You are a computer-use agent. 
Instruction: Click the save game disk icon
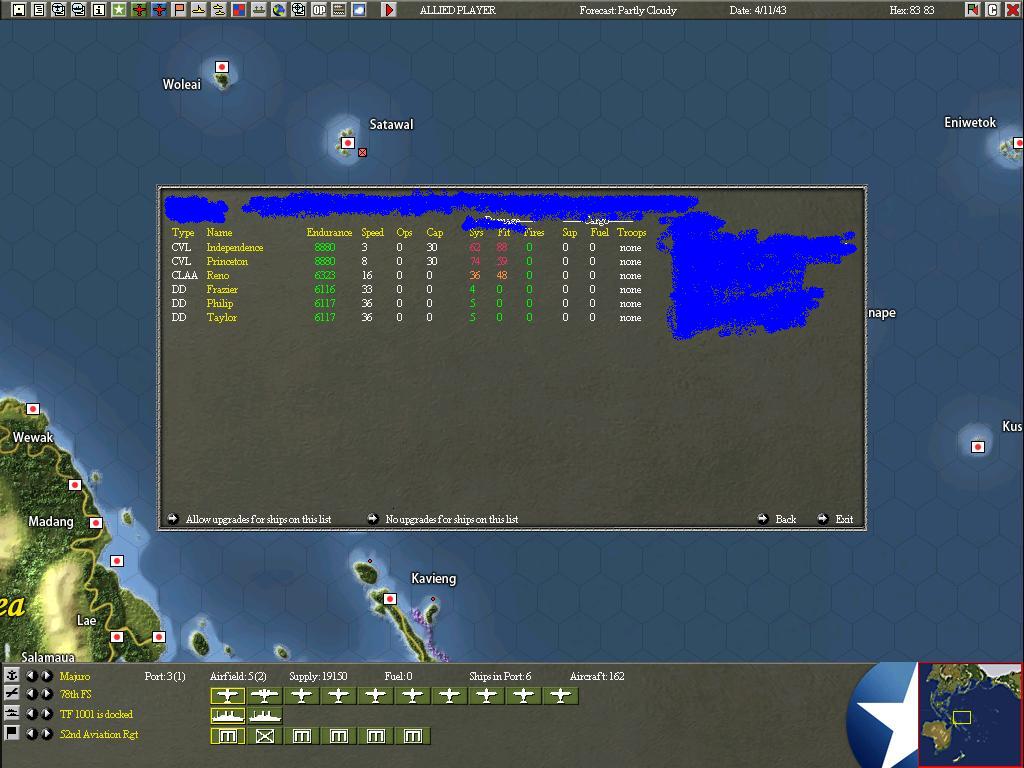[x=18, y=10]
